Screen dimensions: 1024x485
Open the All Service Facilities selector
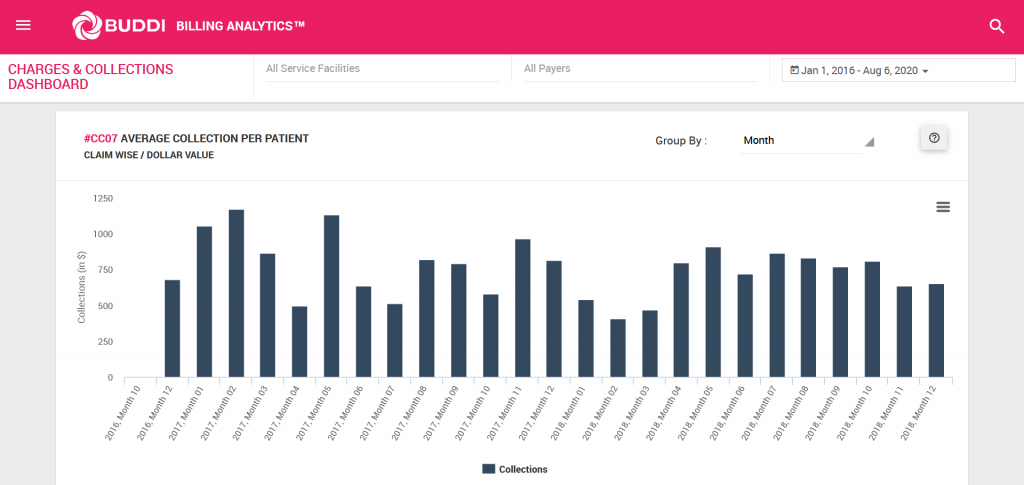coord(383,69)
